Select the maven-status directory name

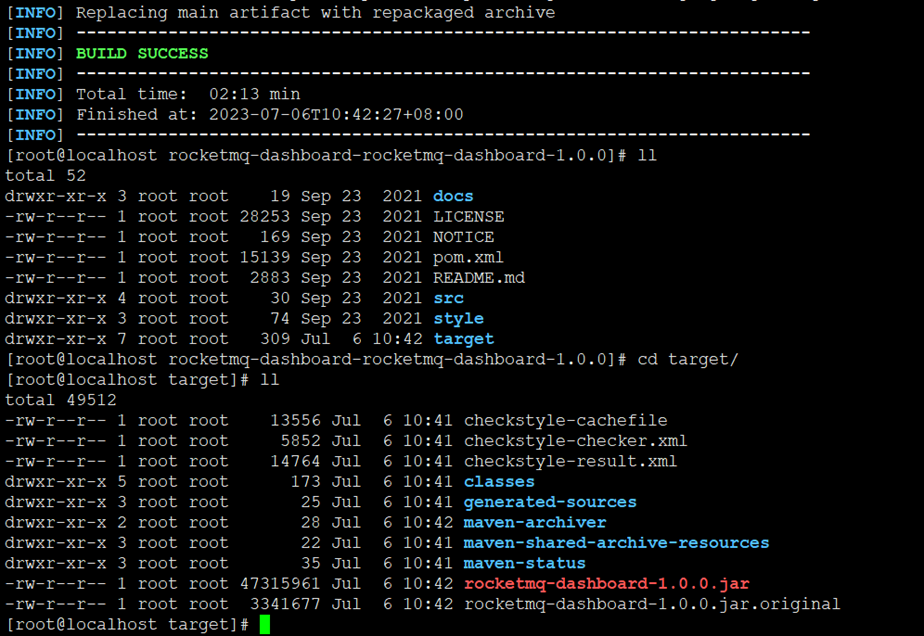[524, 563]
